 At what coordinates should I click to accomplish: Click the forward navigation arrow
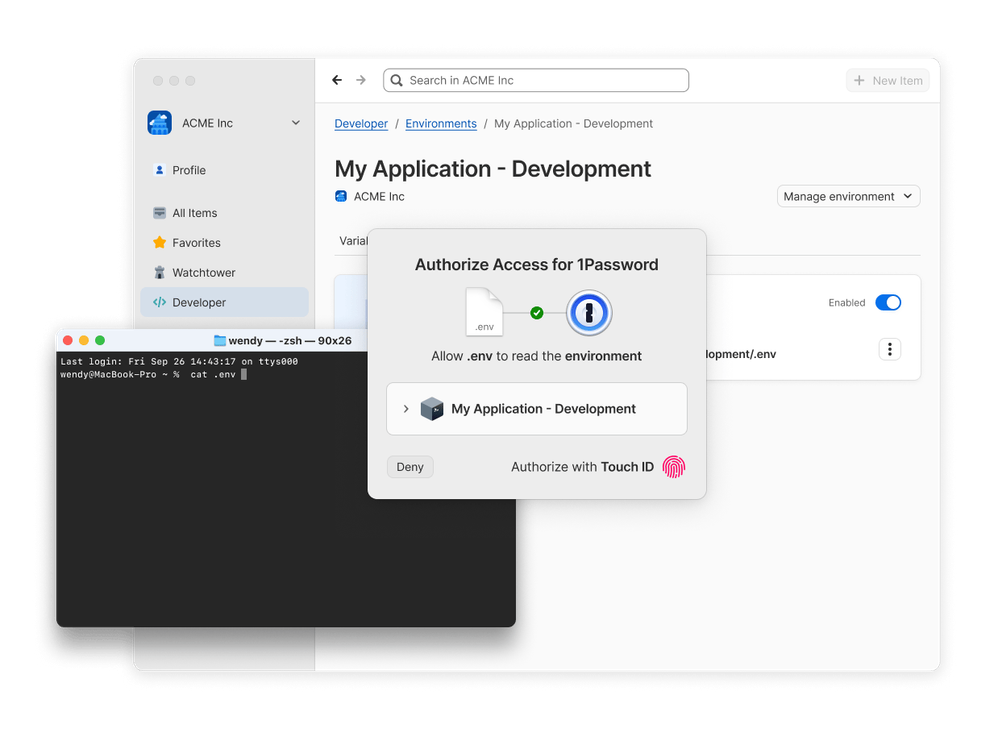pyautogui.click(x=361, y=80)
